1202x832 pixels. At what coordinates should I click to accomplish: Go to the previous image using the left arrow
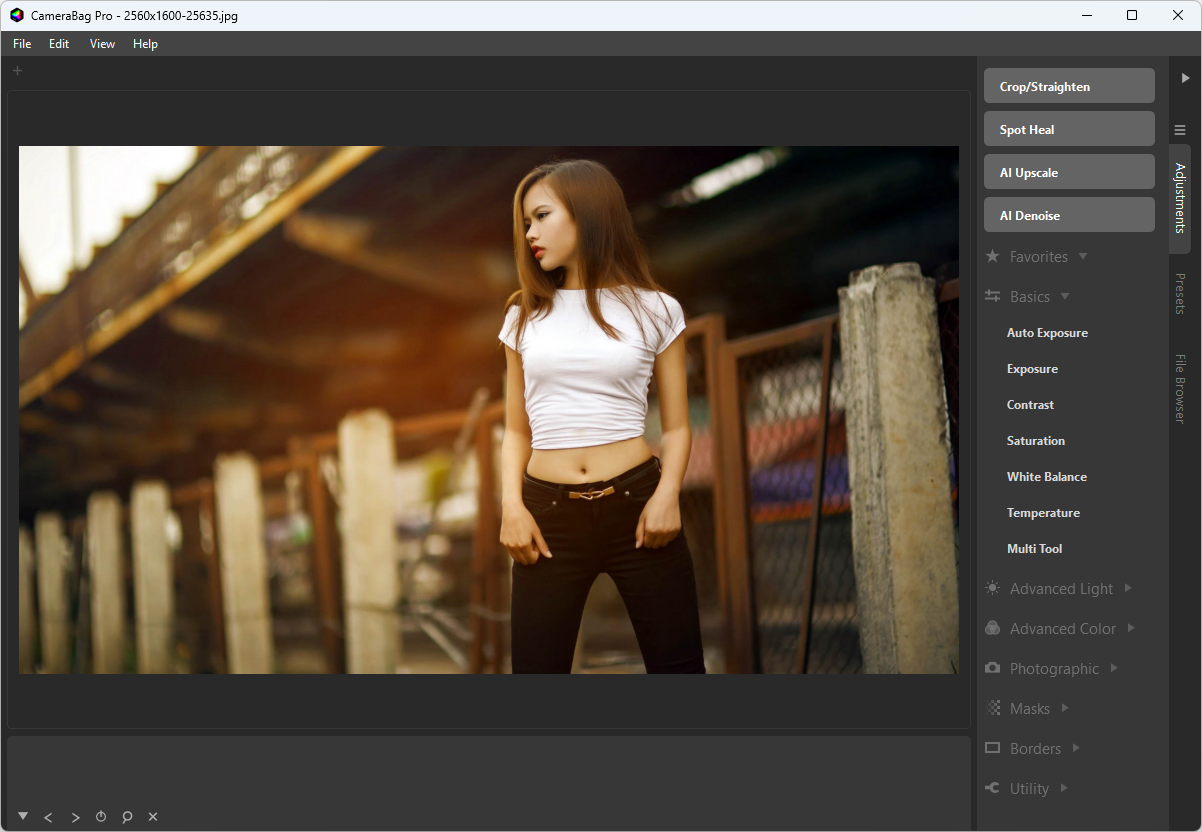click(48, 817)
